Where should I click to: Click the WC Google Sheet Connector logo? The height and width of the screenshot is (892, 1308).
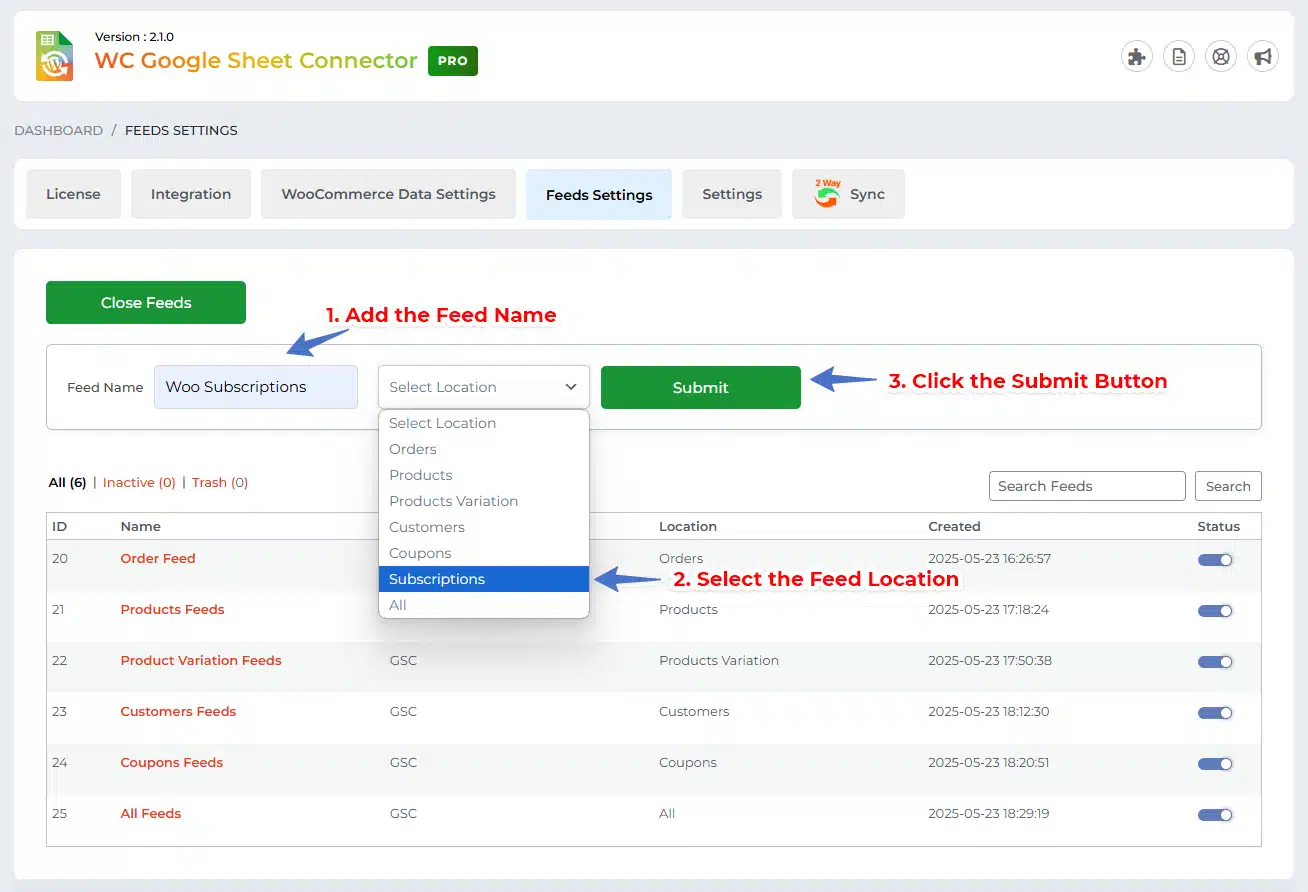[x=55, y=56]
